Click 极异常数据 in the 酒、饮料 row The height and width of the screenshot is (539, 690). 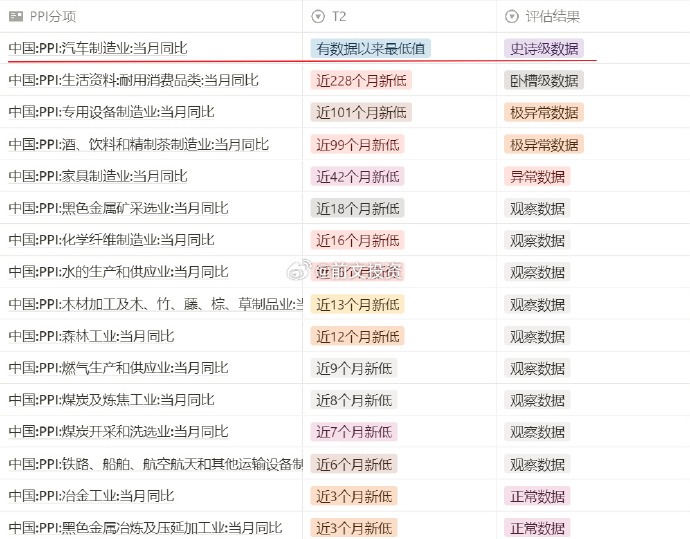click(x=544, y=144)
